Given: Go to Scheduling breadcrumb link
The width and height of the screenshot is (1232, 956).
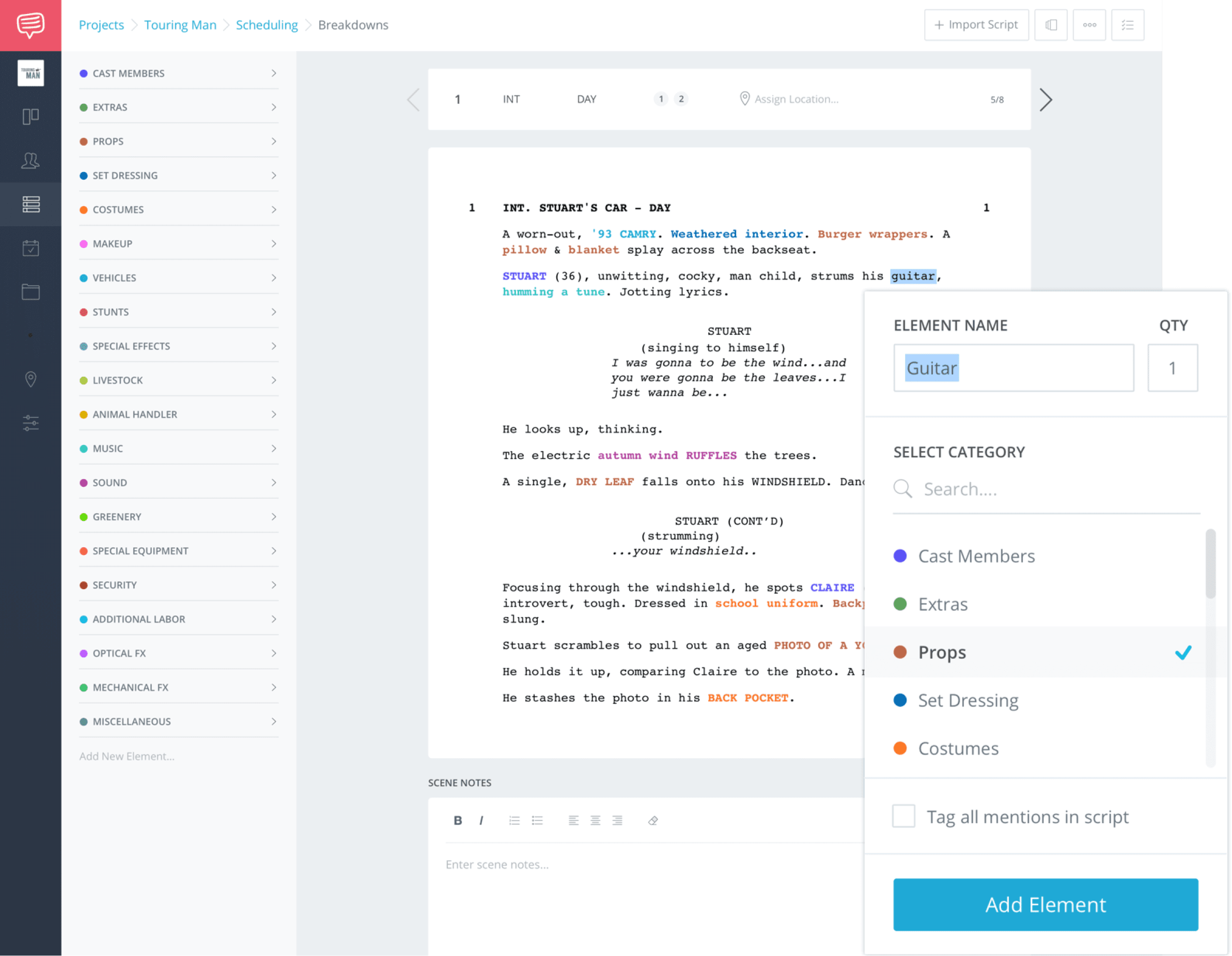Looking at the screenshot, I should [266, 25].
